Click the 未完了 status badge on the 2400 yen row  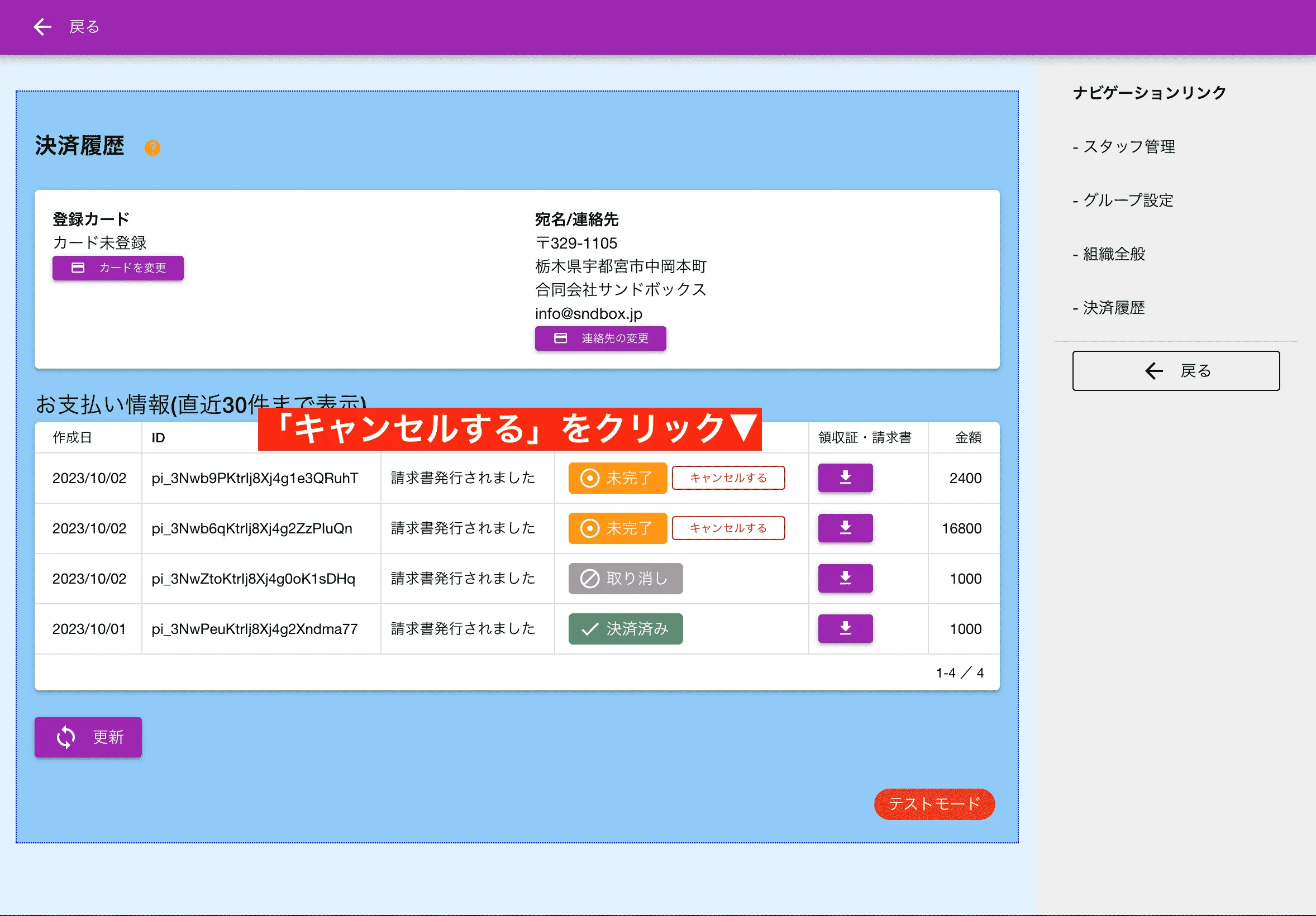click(x=617, y=478)
